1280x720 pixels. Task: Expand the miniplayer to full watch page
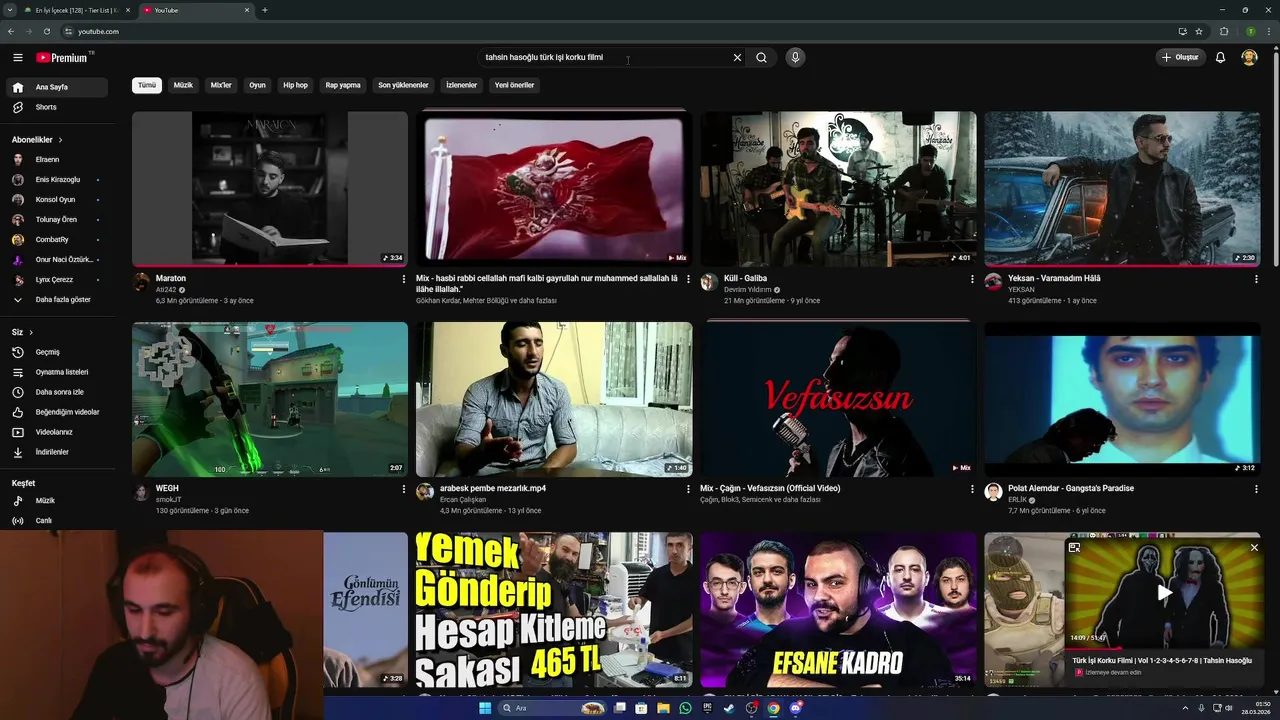1074,548
